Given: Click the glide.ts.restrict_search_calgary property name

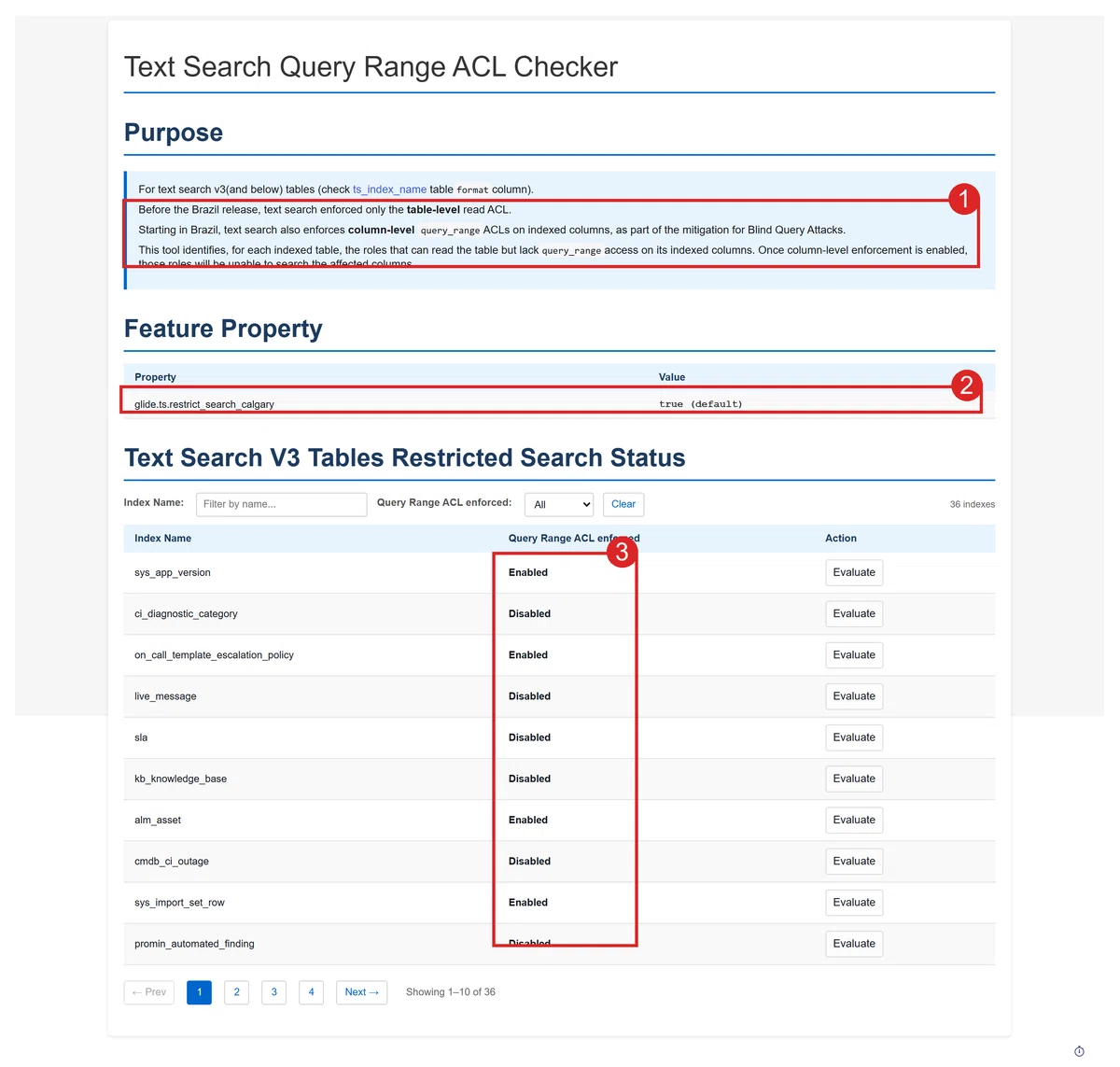Looking at the screenshot, I should [x=204, y=404].
